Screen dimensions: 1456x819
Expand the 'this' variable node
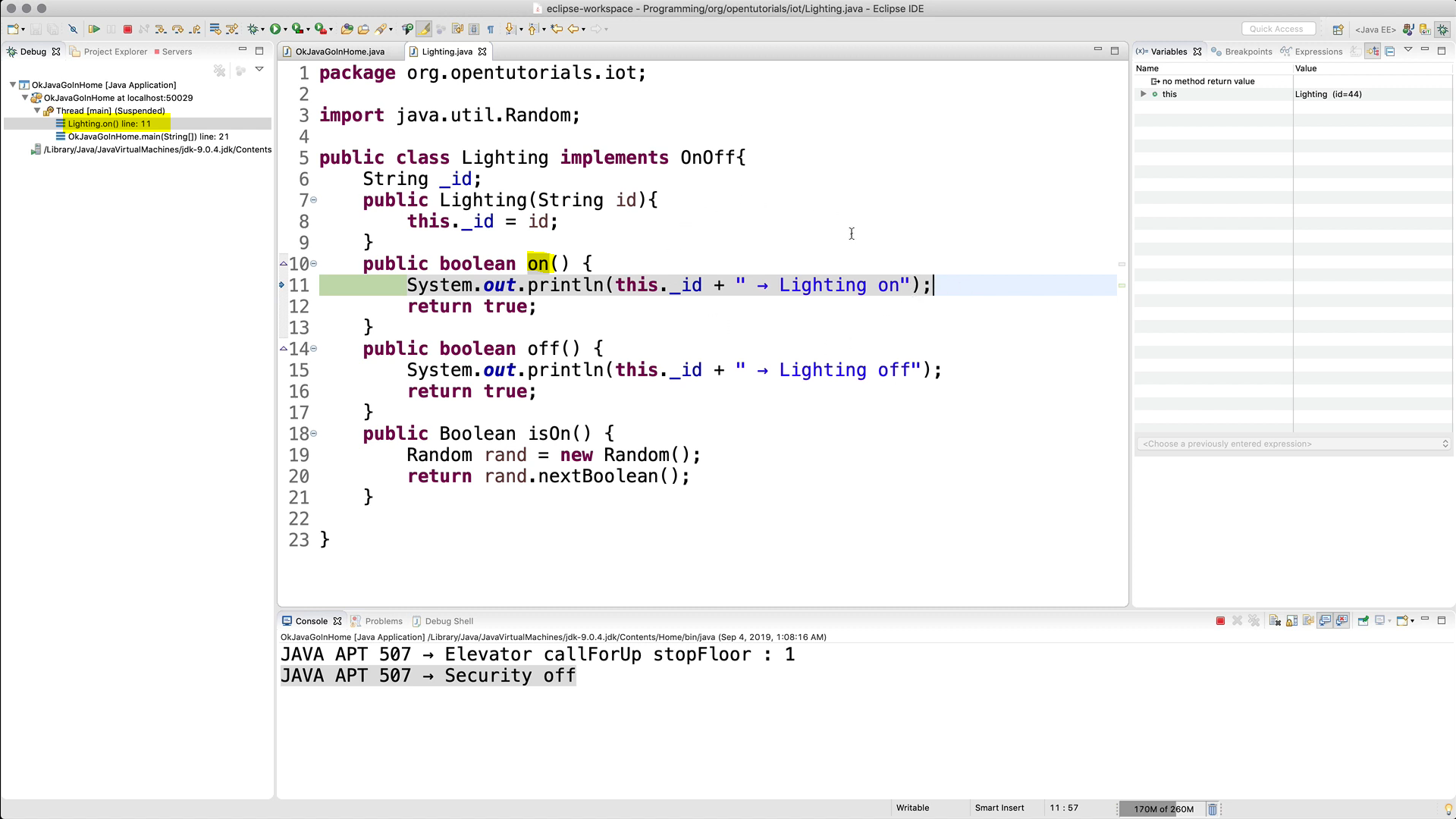1144,94
